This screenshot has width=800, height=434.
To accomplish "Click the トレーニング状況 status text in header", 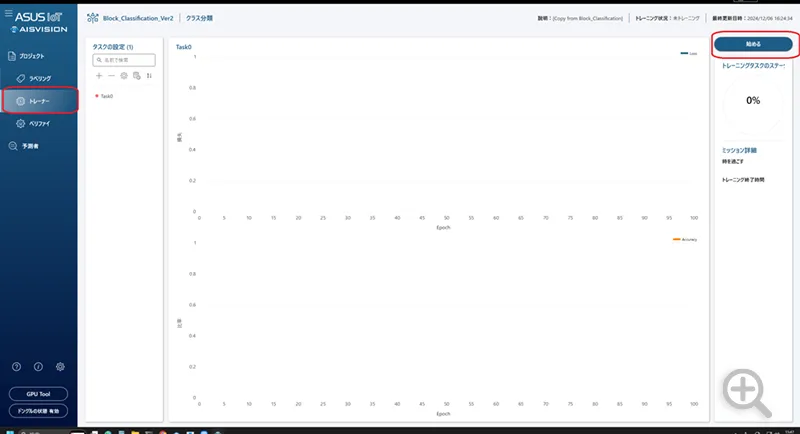I will click(667, 18).
